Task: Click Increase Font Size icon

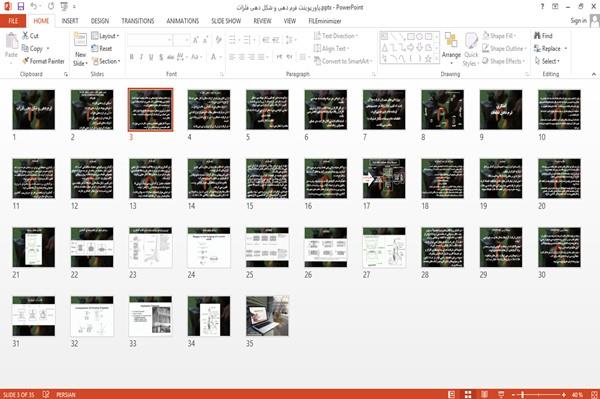Action: pyautogui.click(x=196, y=40)
